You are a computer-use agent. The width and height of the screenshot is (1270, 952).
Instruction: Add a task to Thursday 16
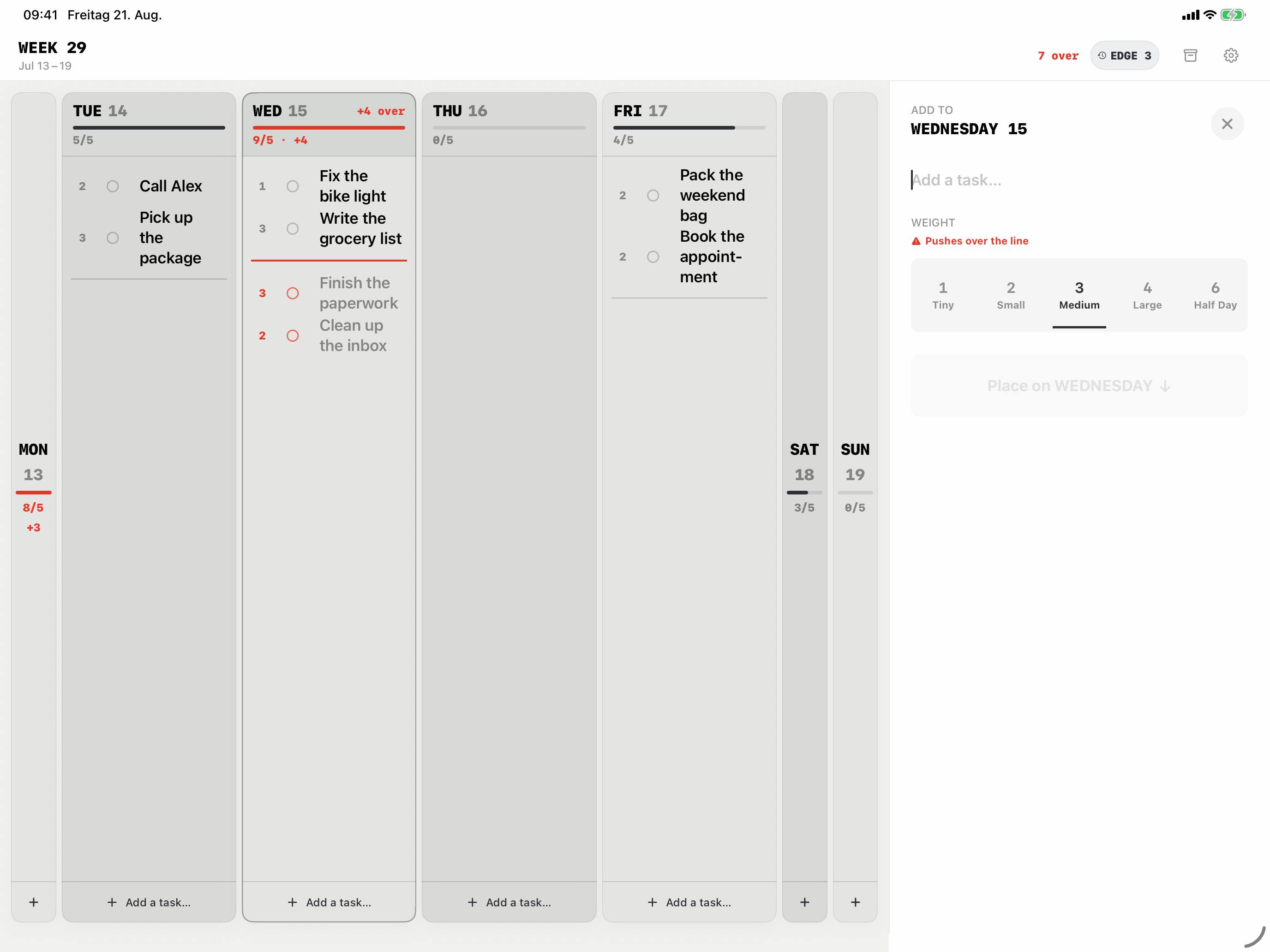(509, 902)
